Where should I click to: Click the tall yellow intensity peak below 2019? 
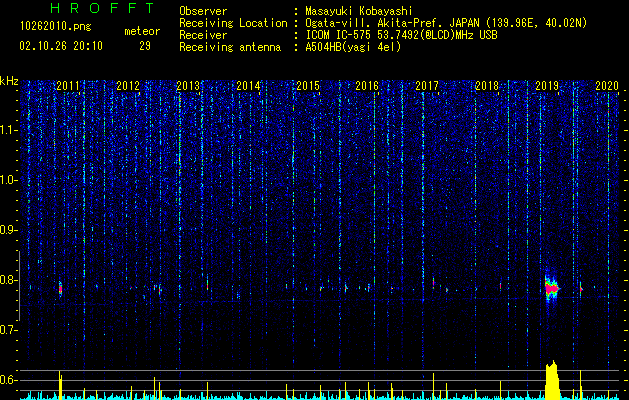point(552,380)
